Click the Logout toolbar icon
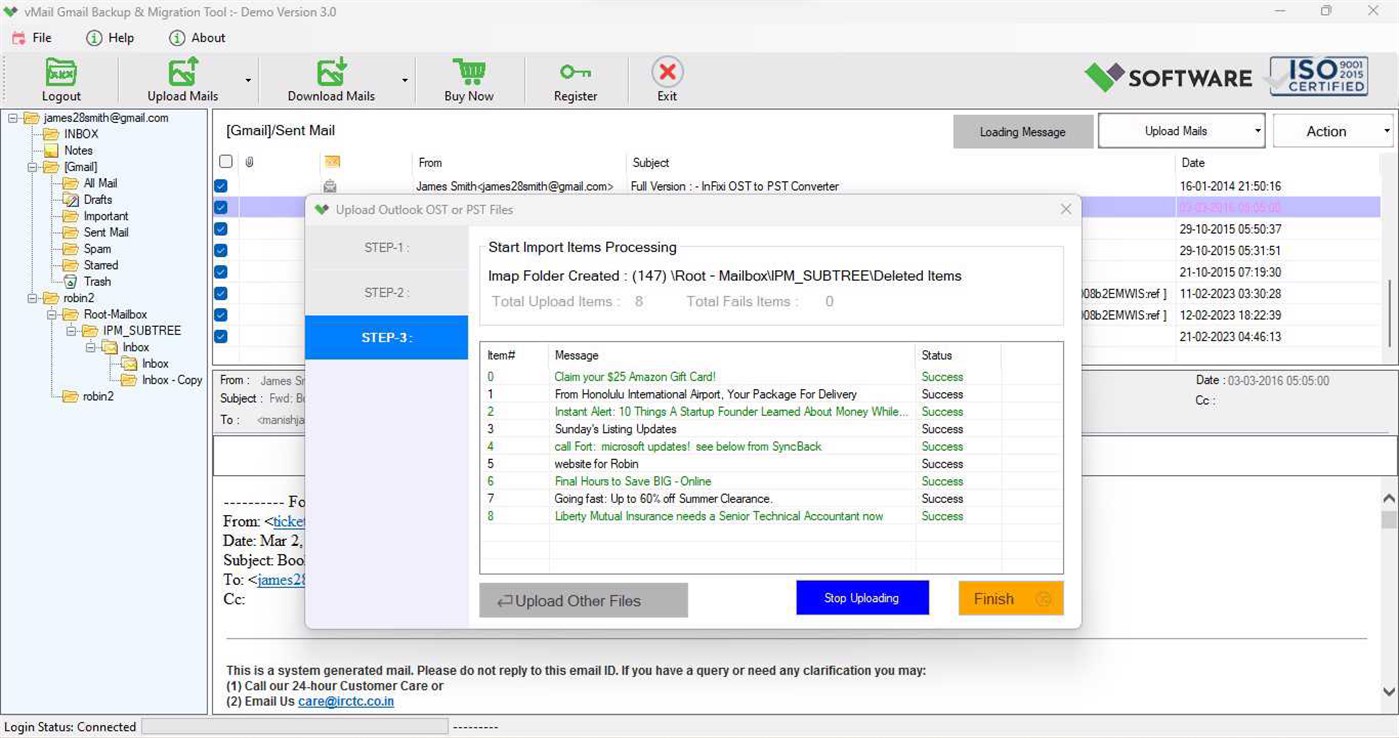Image resolution: width=1399 pixels, height=738 pixels. [61, 73]
